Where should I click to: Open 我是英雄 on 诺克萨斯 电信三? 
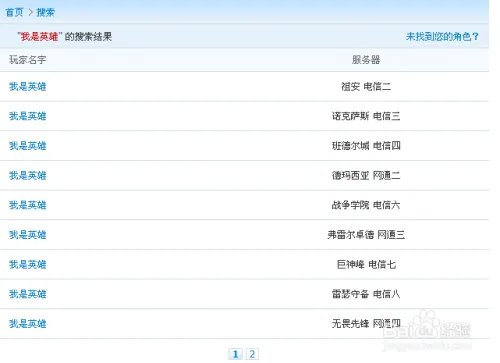pos(27,116)
